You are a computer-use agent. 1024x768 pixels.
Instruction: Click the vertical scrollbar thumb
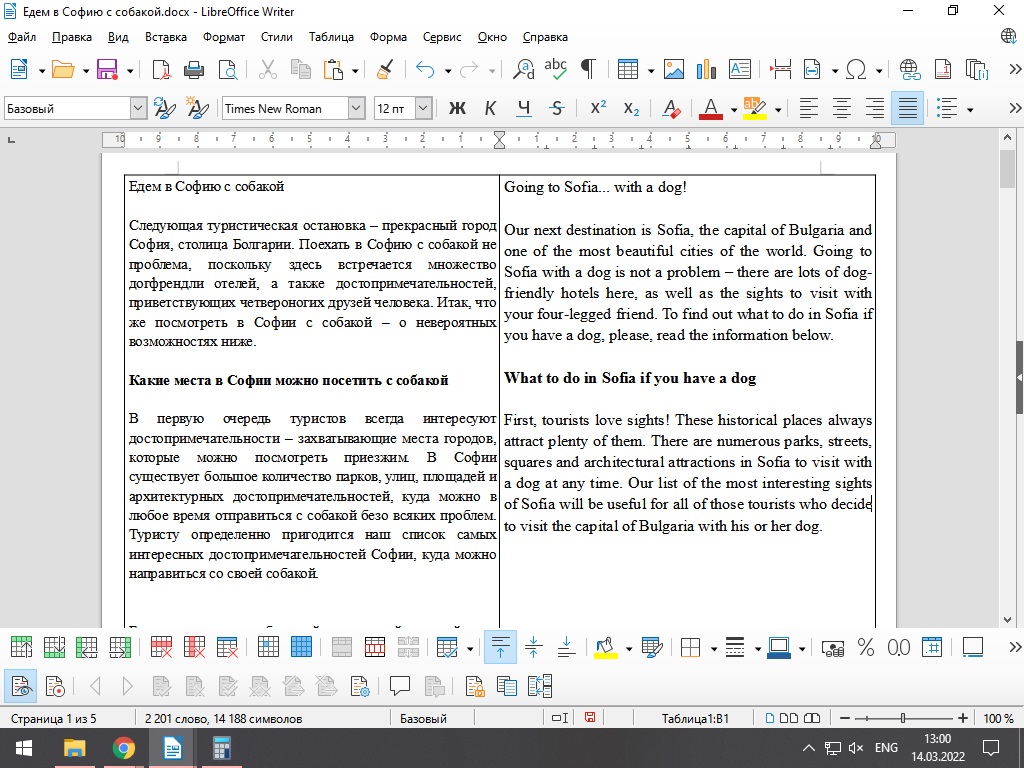click(1007, 169)
